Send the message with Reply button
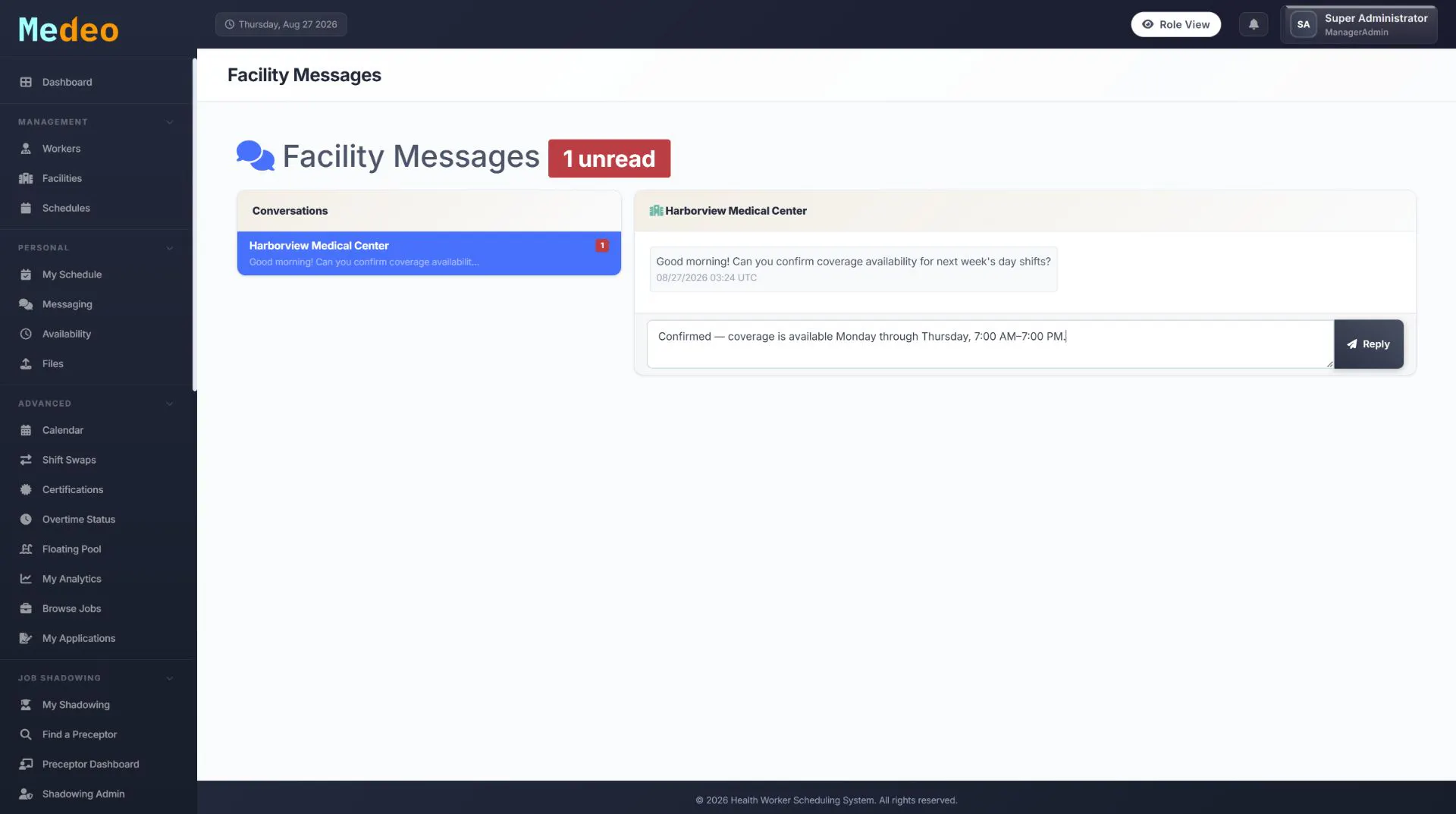The image size is (1456, 814). tap(1369, 344)
